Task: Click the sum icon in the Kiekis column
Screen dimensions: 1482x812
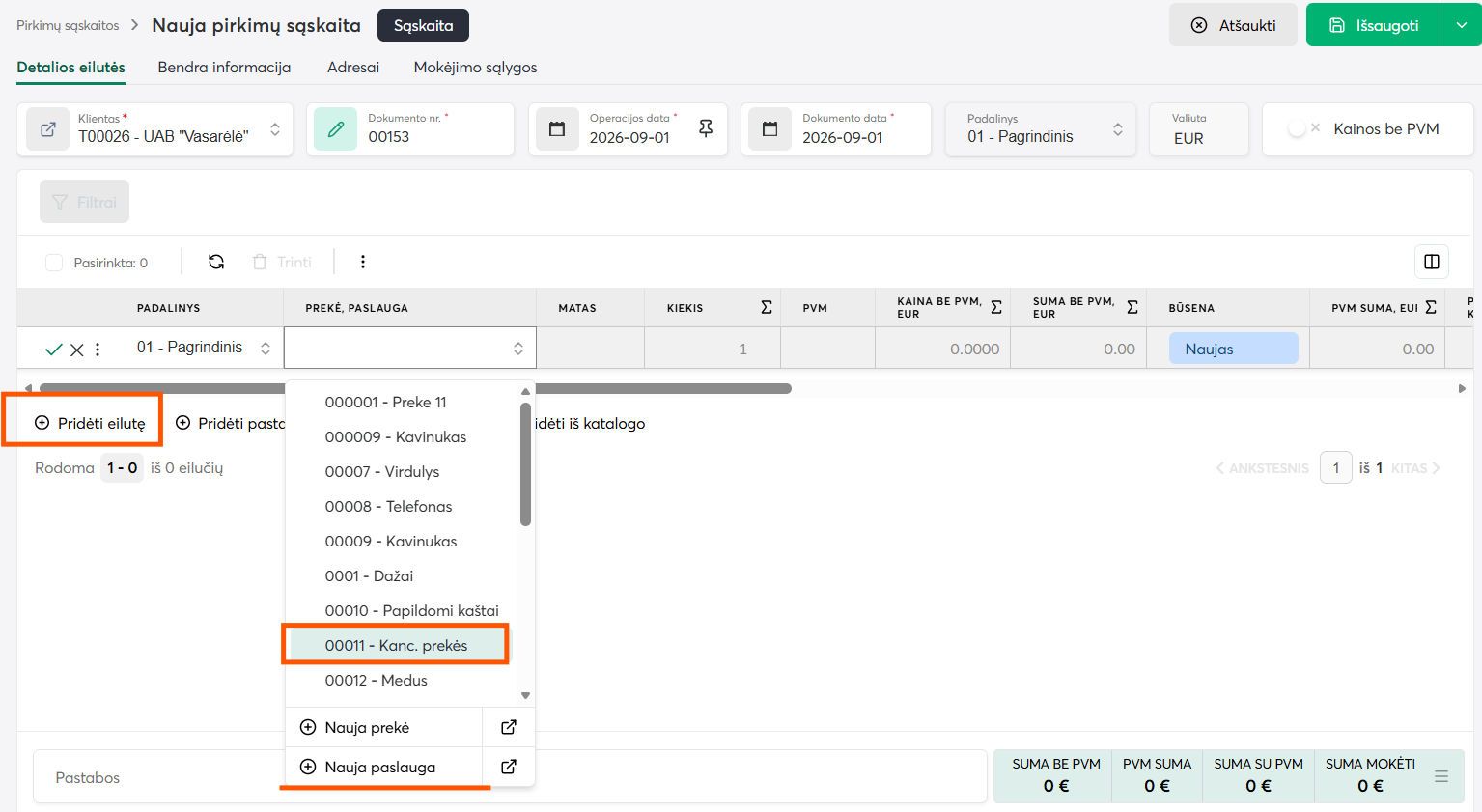Action: click(x=767, y=307)
